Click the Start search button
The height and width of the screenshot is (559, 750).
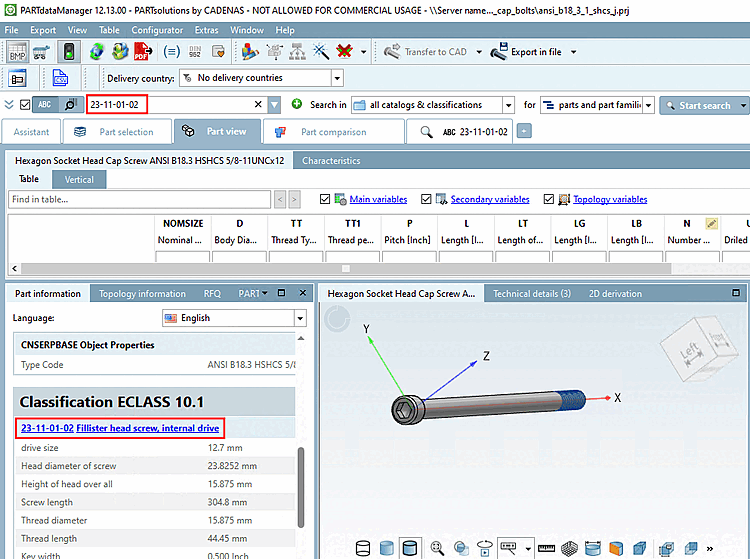[x=699, y=105]
